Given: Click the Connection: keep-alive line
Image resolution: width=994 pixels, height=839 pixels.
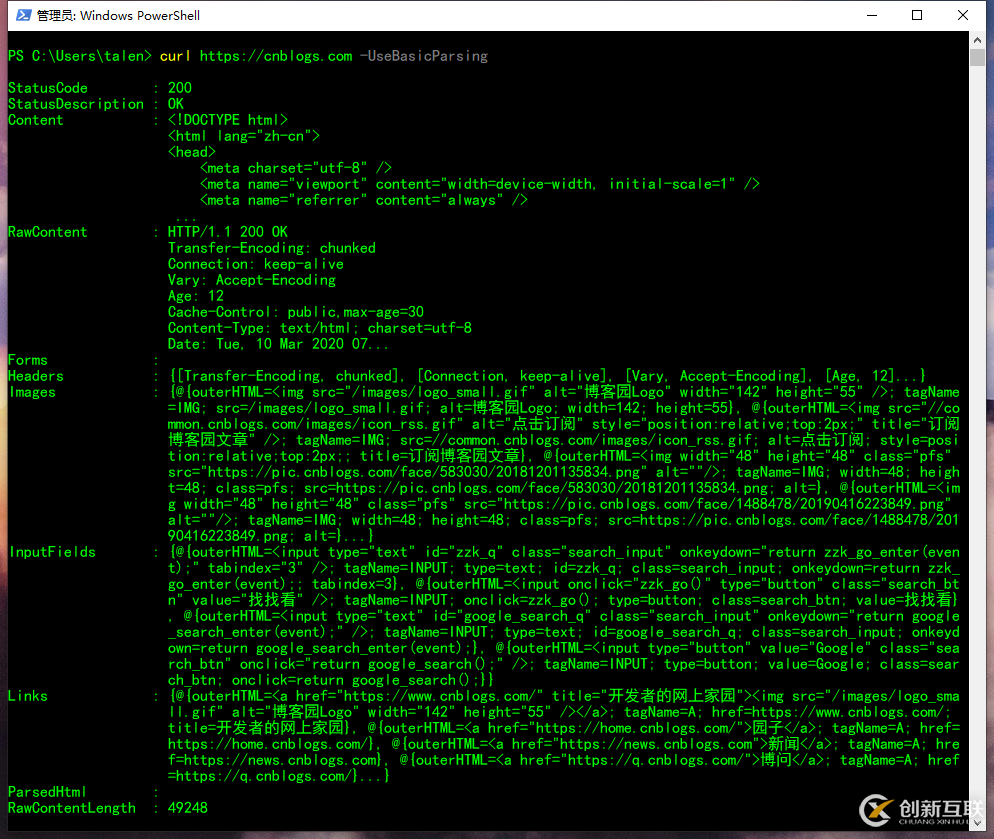Looking at the screenshot, I should point(255,264).
